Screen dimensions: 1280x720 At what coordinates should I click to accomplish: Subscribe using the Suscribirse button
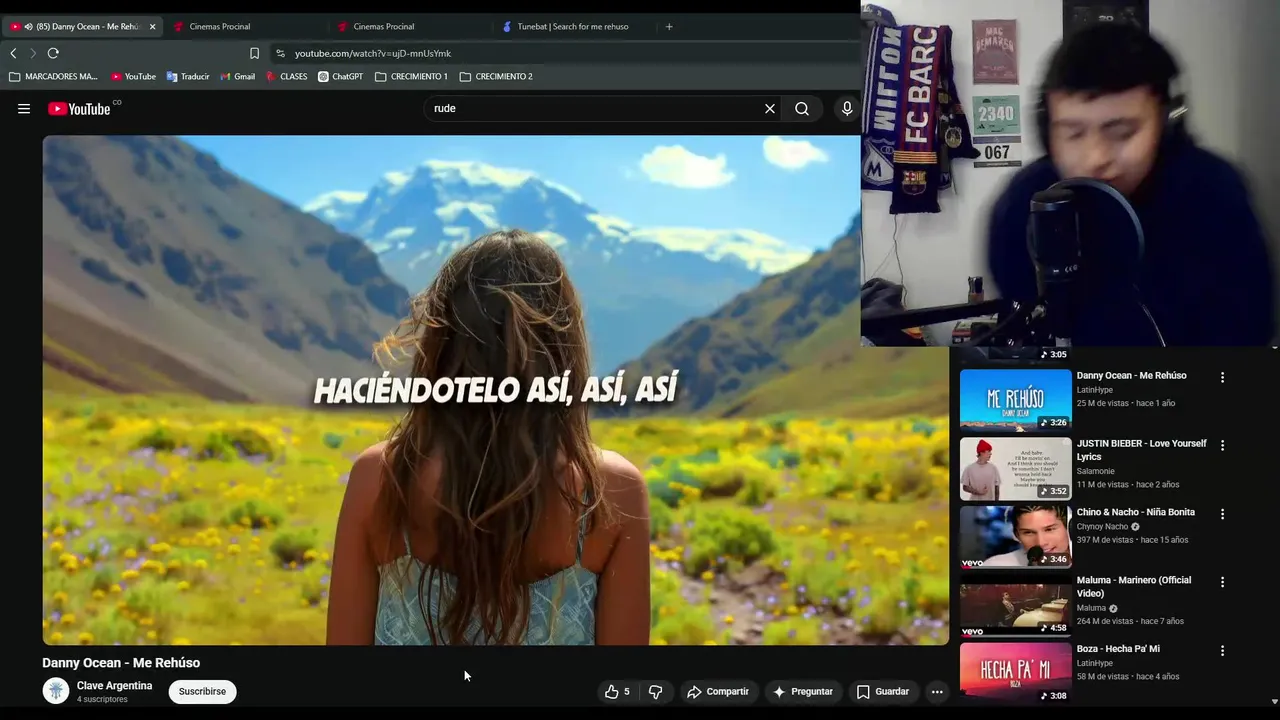click(202, 691)
